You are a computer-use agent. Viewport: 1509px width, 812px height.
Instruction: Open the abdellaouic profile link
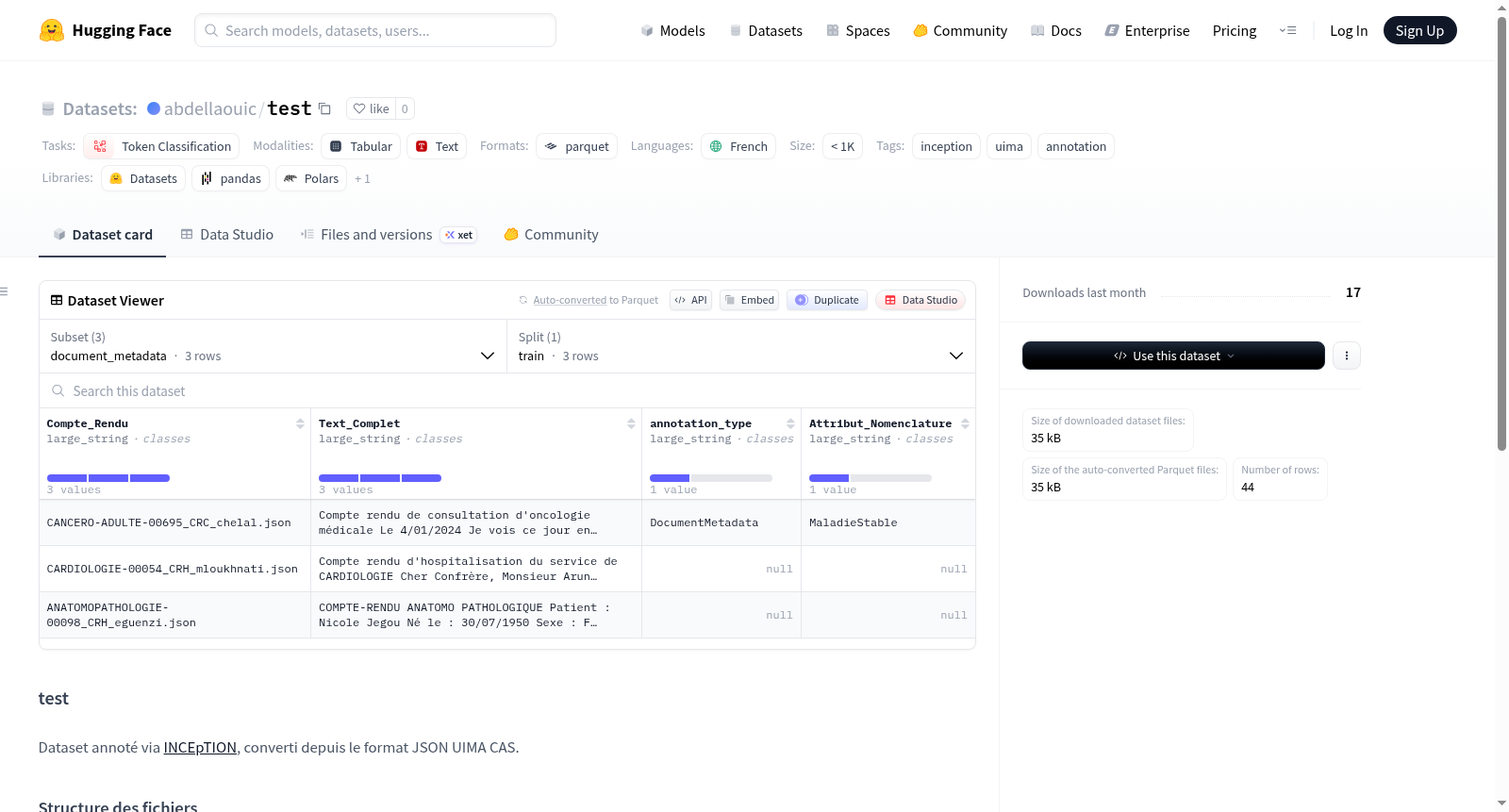click(x=209, y=108)
